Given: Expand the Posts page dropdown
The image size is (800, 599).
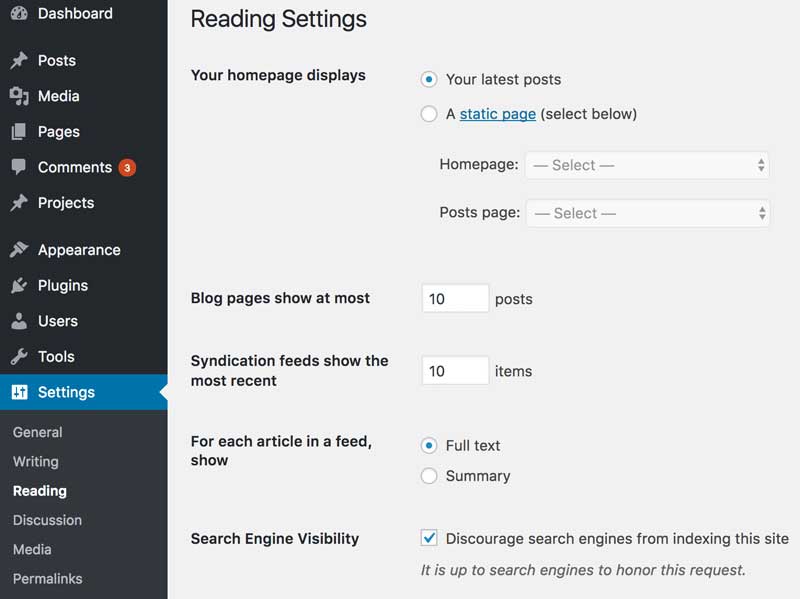Looking at the screenshot, I should click(647, 213).
